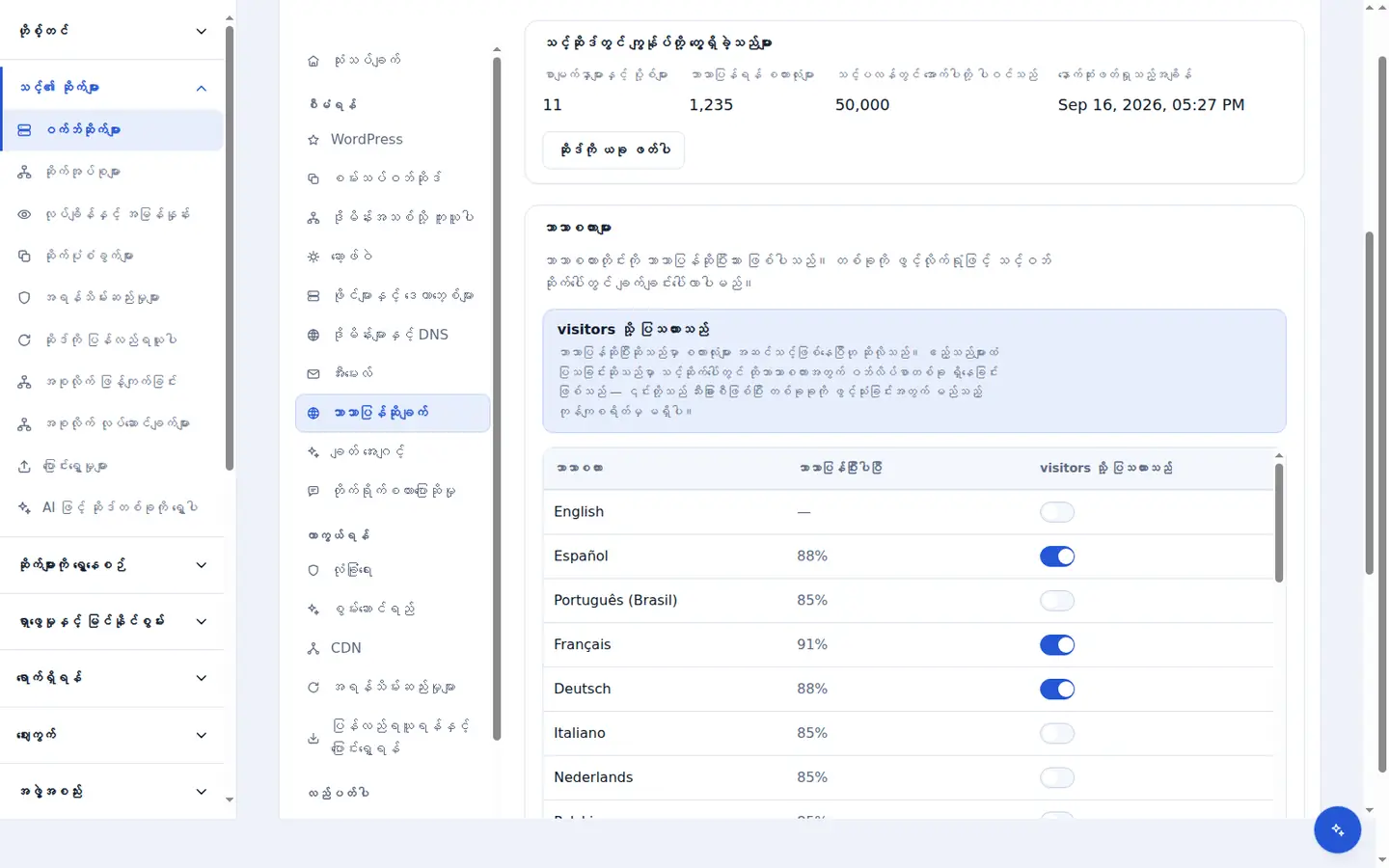This screenshot has width=1389, height=868.
Task: Click the server icon of the selected ဝက်ဘ်ဆိုက်များ item
Action: click(x=24, y=130)
